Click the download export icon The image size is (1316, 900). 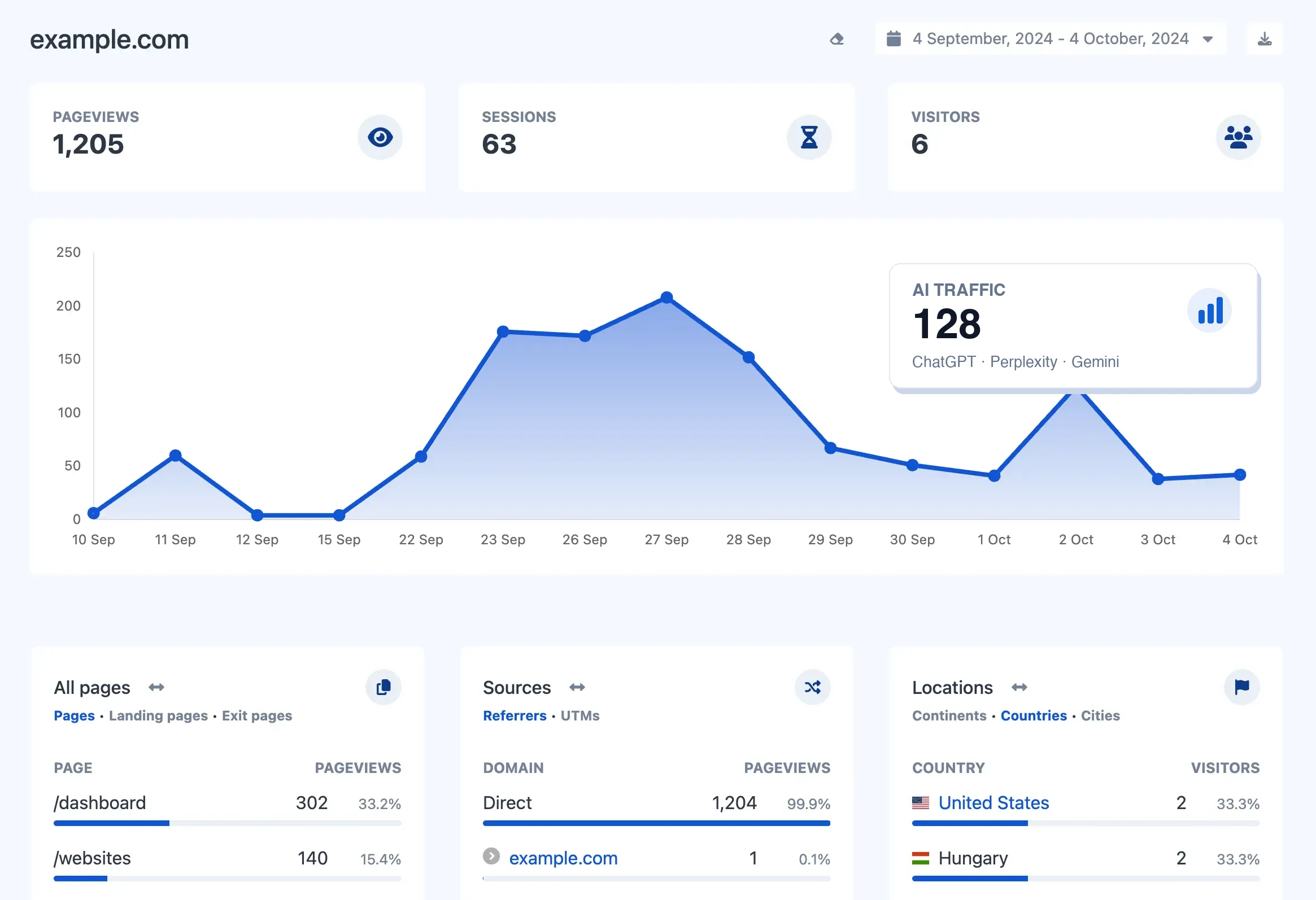(x=1265, y=39)
